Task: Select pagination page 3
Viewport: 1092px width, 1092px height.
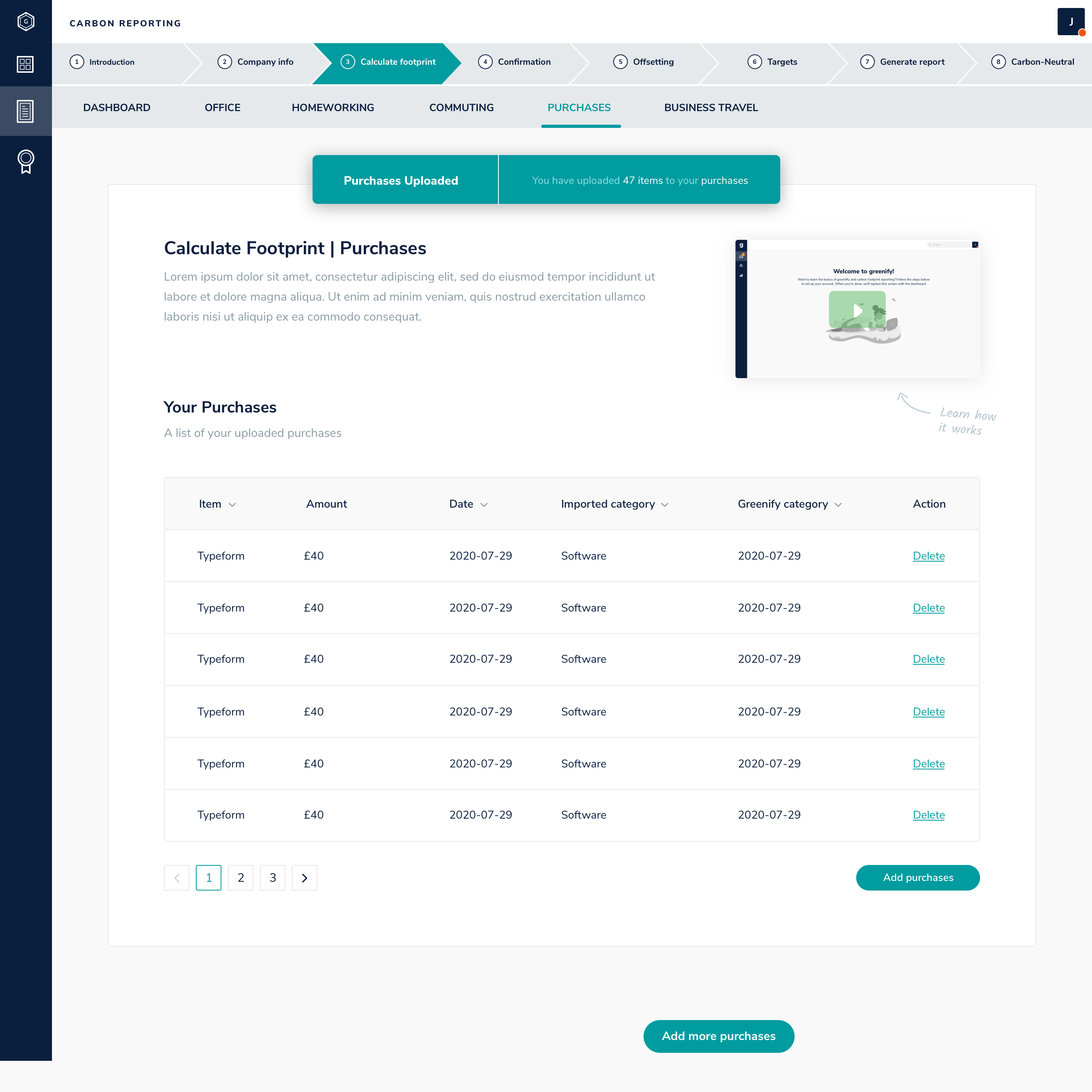Action: (273, 878)
